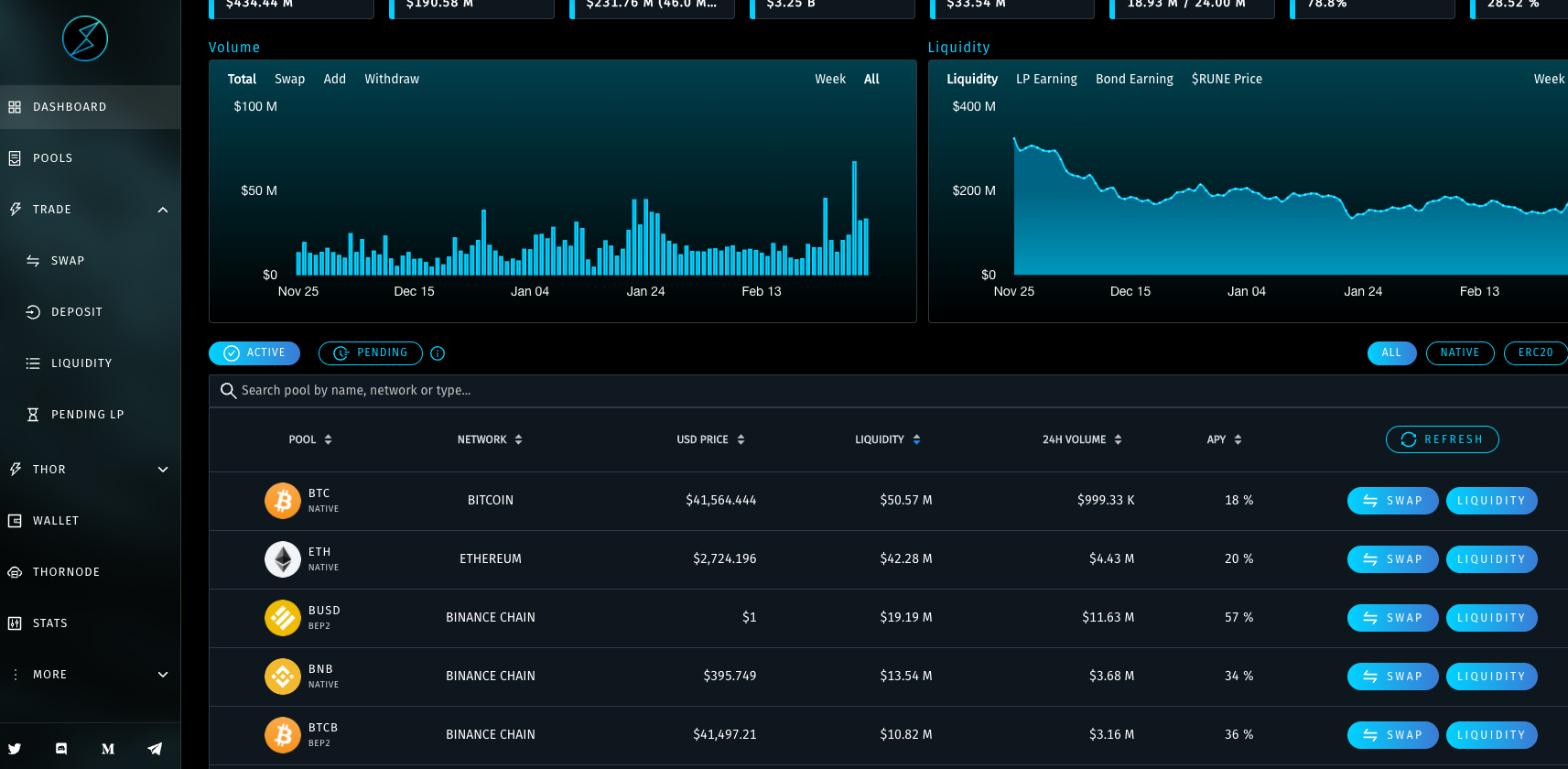
Task: Click the ETH pool coin icon
Action: [x=283, y=559]
